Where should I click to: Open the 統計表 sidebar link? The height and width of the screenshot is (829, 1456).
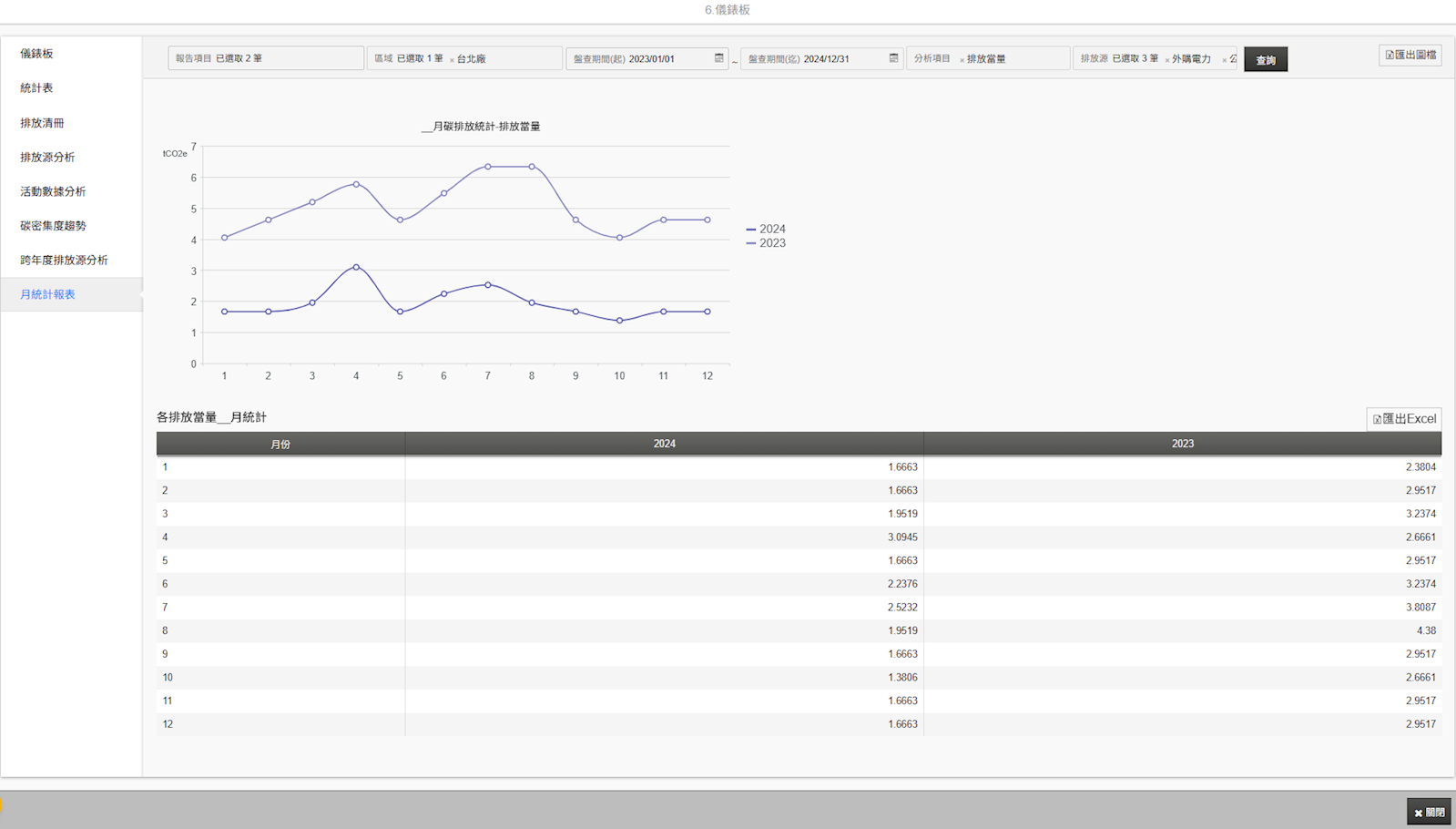(36, 88)
